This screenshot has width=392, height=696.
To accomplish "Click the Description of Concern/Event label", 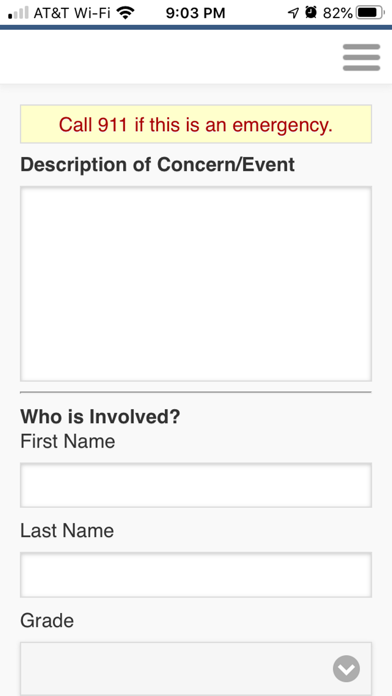I will pyautogui.click(x=158, y=165).
